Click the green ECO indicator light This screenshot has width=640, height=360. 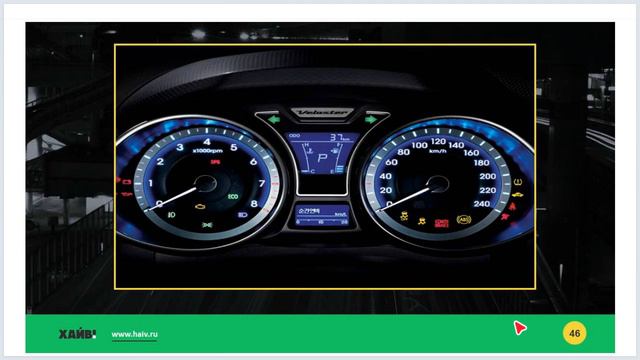pos(233,197)
